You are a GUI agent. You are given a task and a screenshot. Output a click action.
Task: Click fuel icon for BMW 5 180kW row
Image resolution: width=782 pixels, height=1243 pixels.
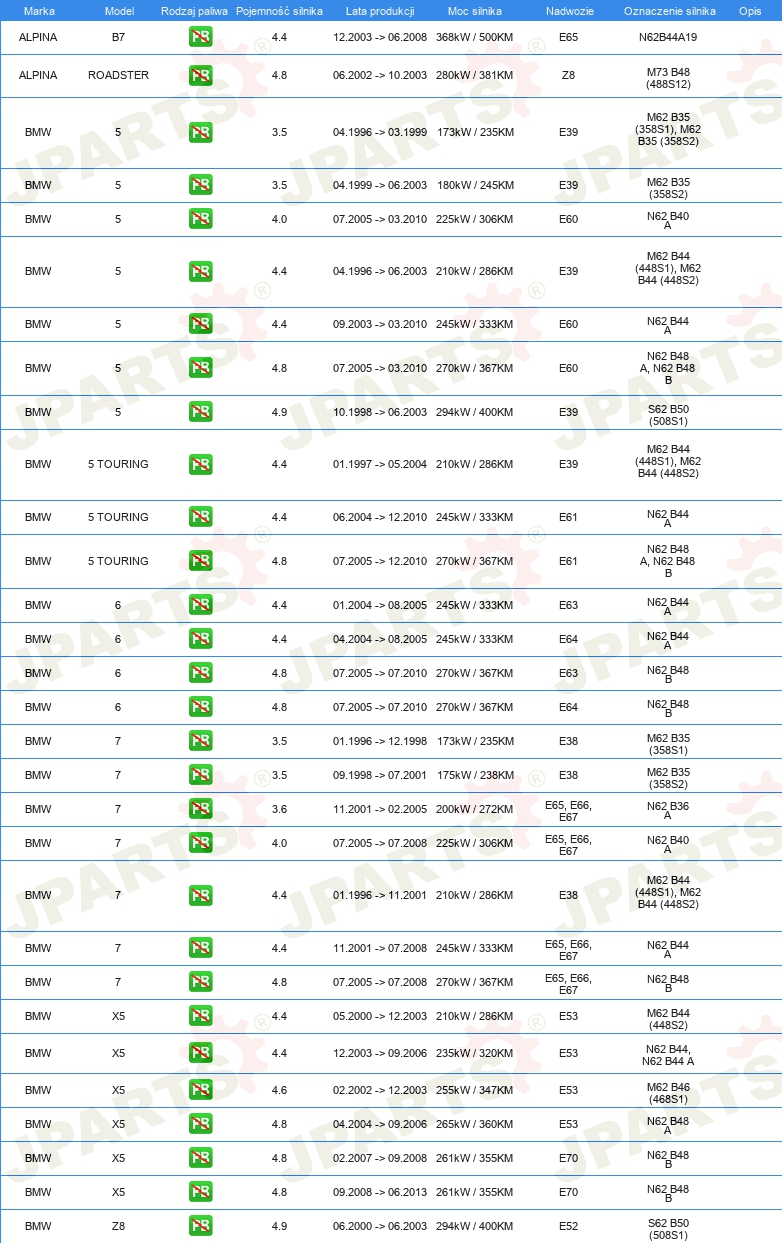pyautogui.click(x=200, y=185)
